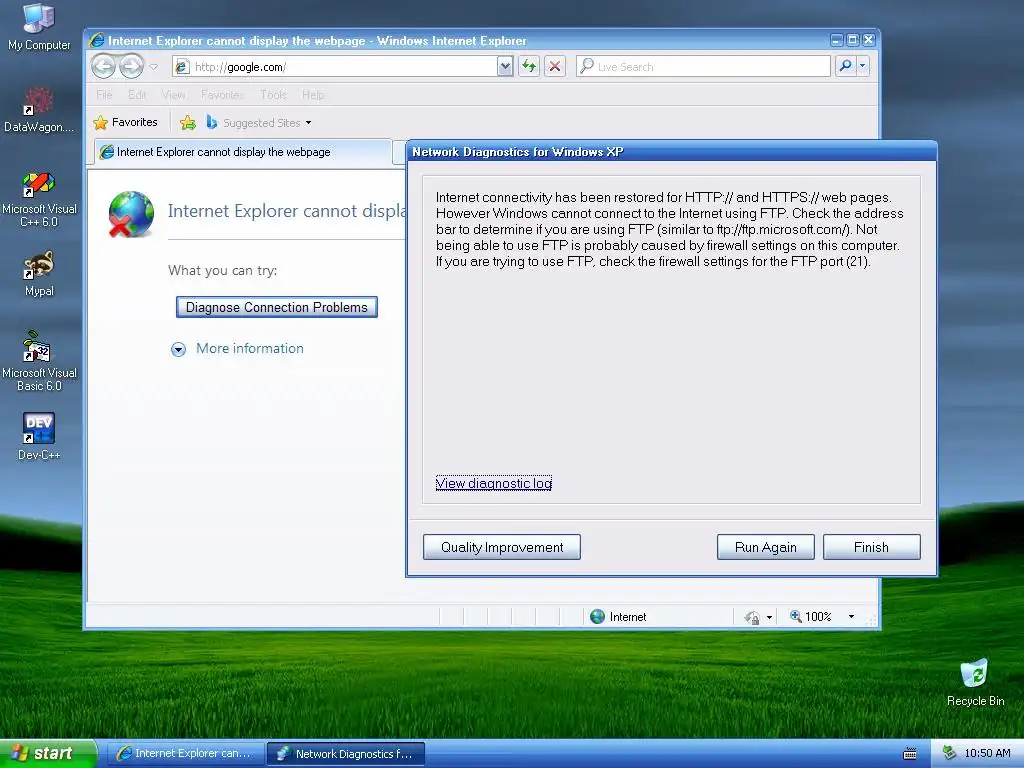Image resolution: width=1024 pixels, height=768 pixels.
Task: Open the Edit menu
Action: click(137, 95)
